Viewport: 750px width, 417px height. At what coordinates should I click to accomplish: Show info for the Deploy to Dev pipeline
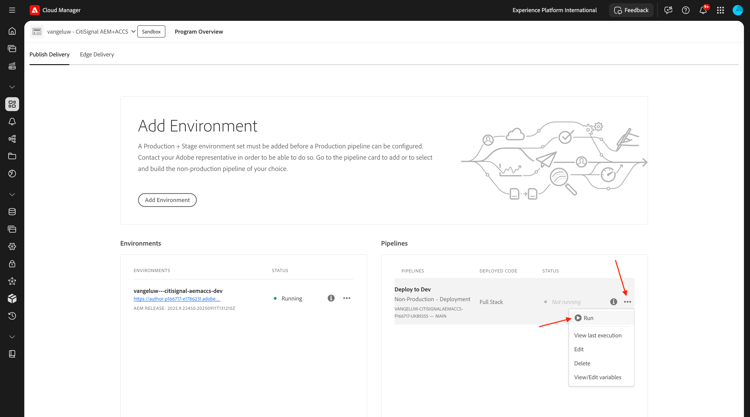pos(614,302)
